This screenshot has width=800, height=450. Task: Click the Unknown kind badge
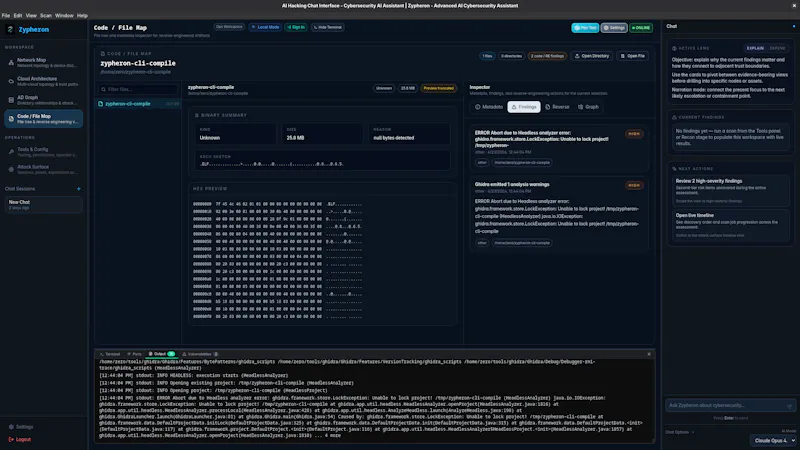[384, 88]
